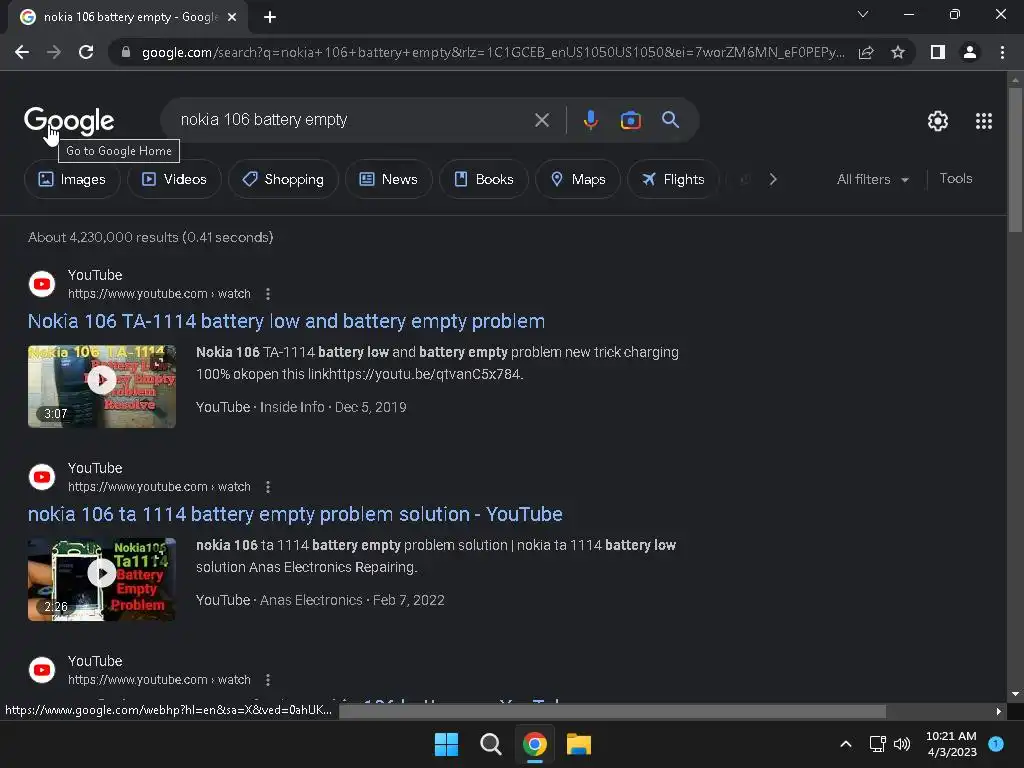Play the 3:07 video thumbnail
Viewport: 1024px width, 768px height.
coord(102,387)
